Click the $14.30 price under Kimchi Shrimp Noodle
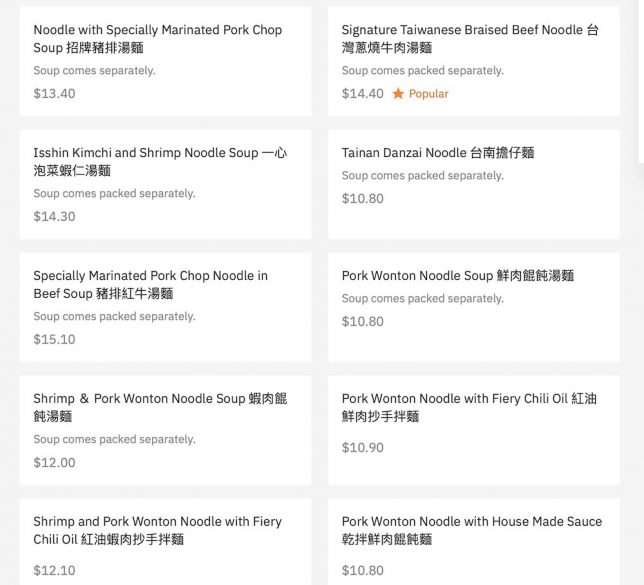Image resolution: width=644 pixels, height=585 pixels. [x=54, y=217]
